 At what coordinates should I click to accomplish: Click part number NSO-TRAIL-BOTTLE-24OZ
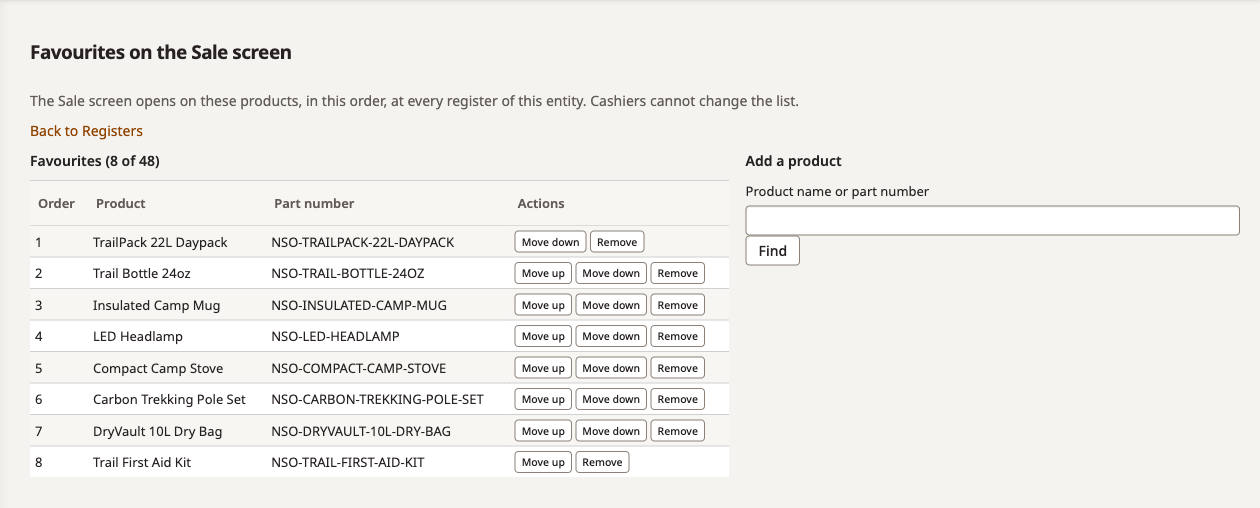(348, 273)
